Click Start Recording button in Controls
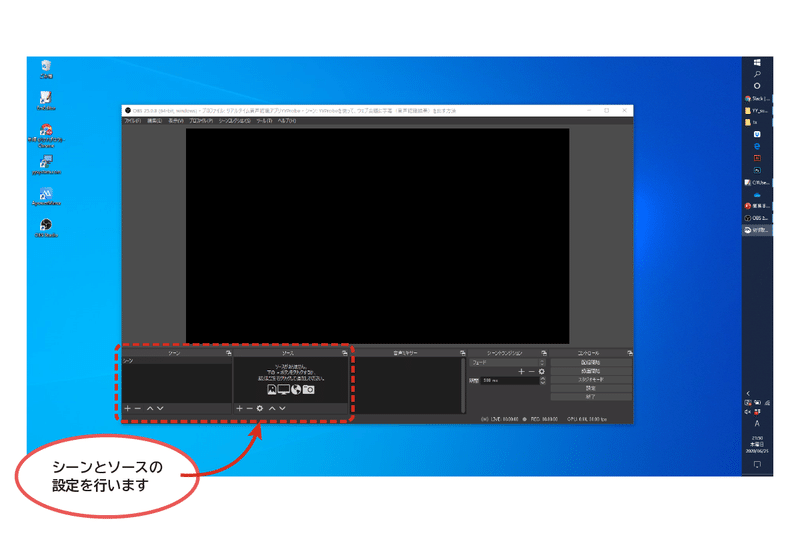The width and height of the screenshot is (800, 533). (x=591, y=371)
